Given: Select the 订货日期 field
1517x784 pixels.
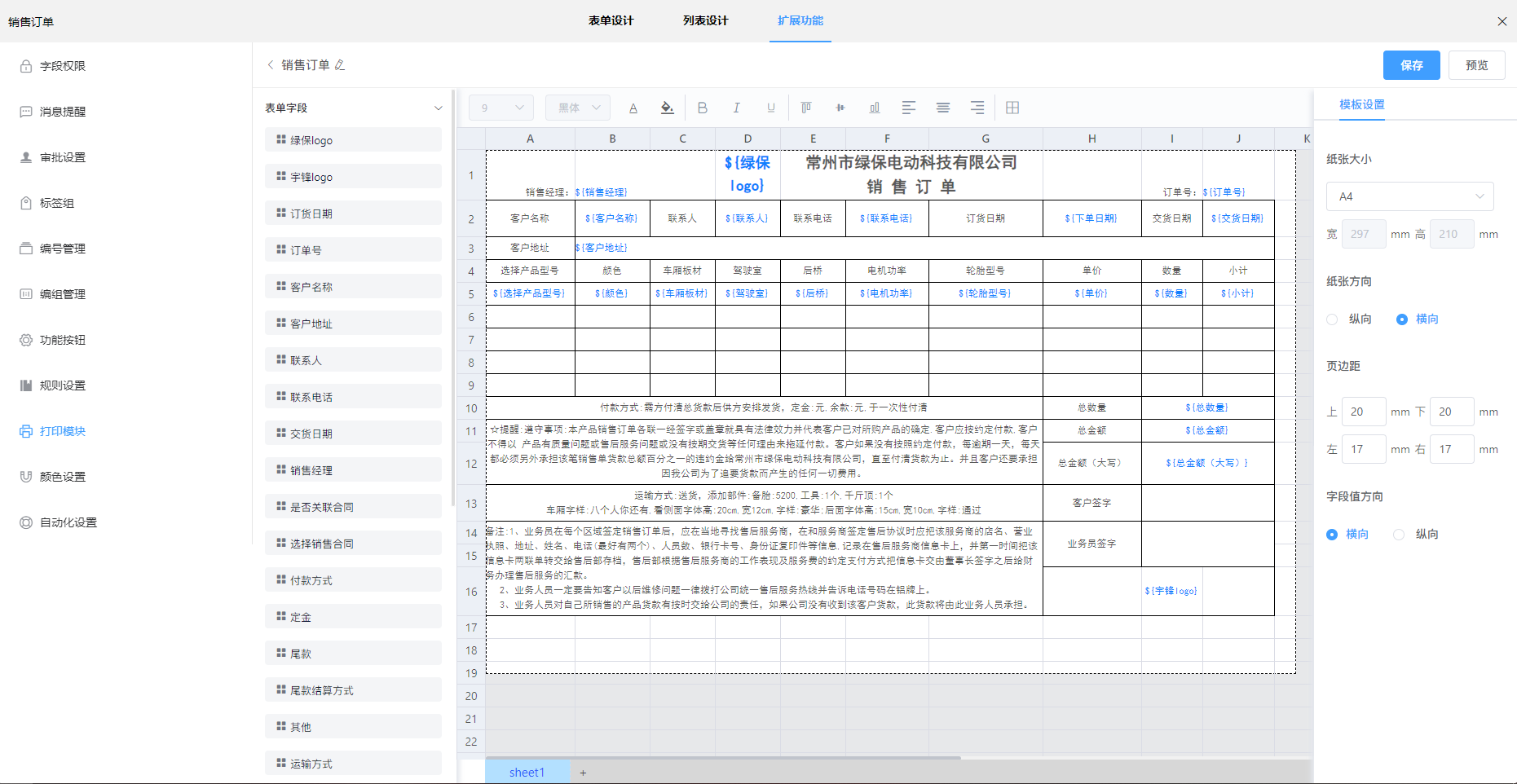Looking at the screenshot, I should point(353,214).
